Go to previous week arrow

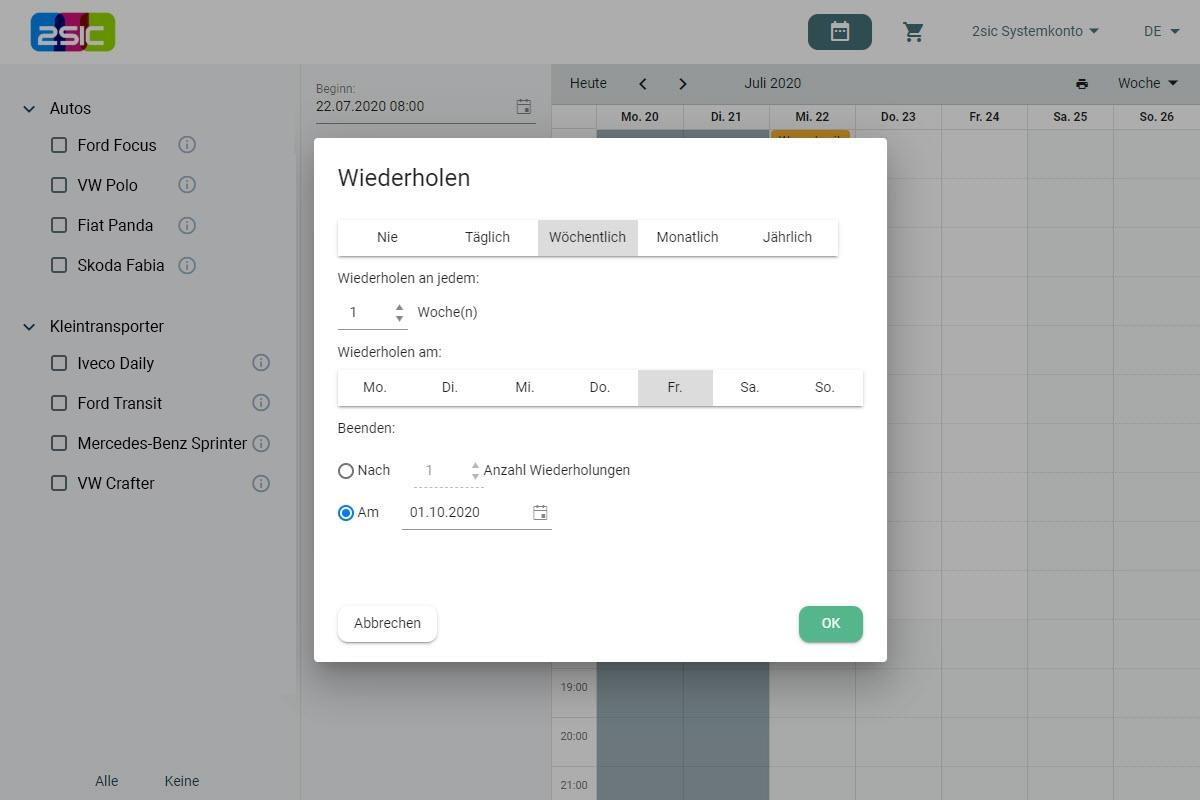pos(643,84)
